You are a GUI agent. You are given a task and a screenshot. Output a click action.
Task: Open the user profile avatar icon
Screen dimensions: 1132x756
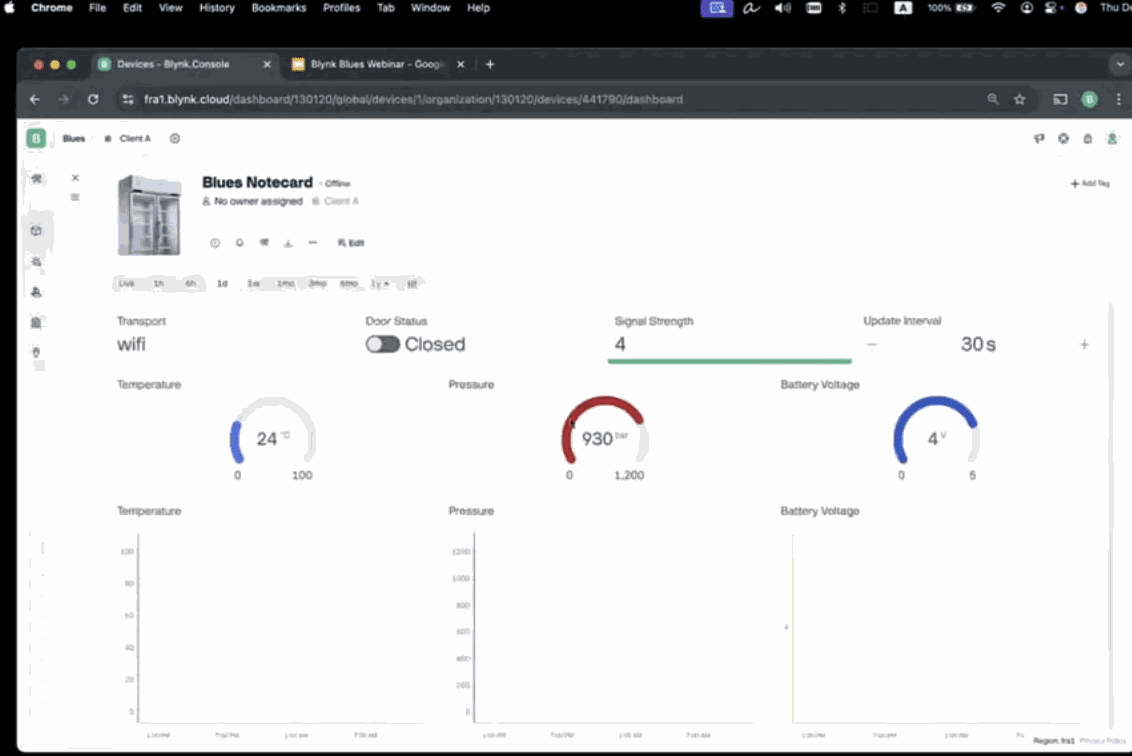click(x=1113, y=139)
